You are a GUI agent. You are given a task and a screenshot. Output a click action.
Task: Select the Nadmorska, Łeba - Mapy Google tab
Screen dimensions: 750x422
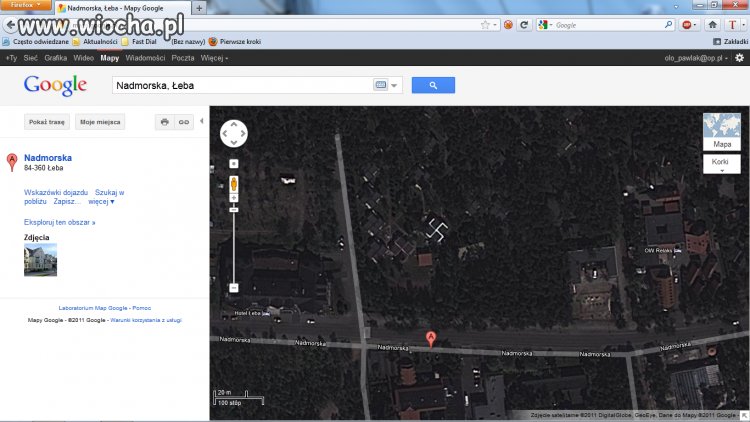click(x=122, y=8)
